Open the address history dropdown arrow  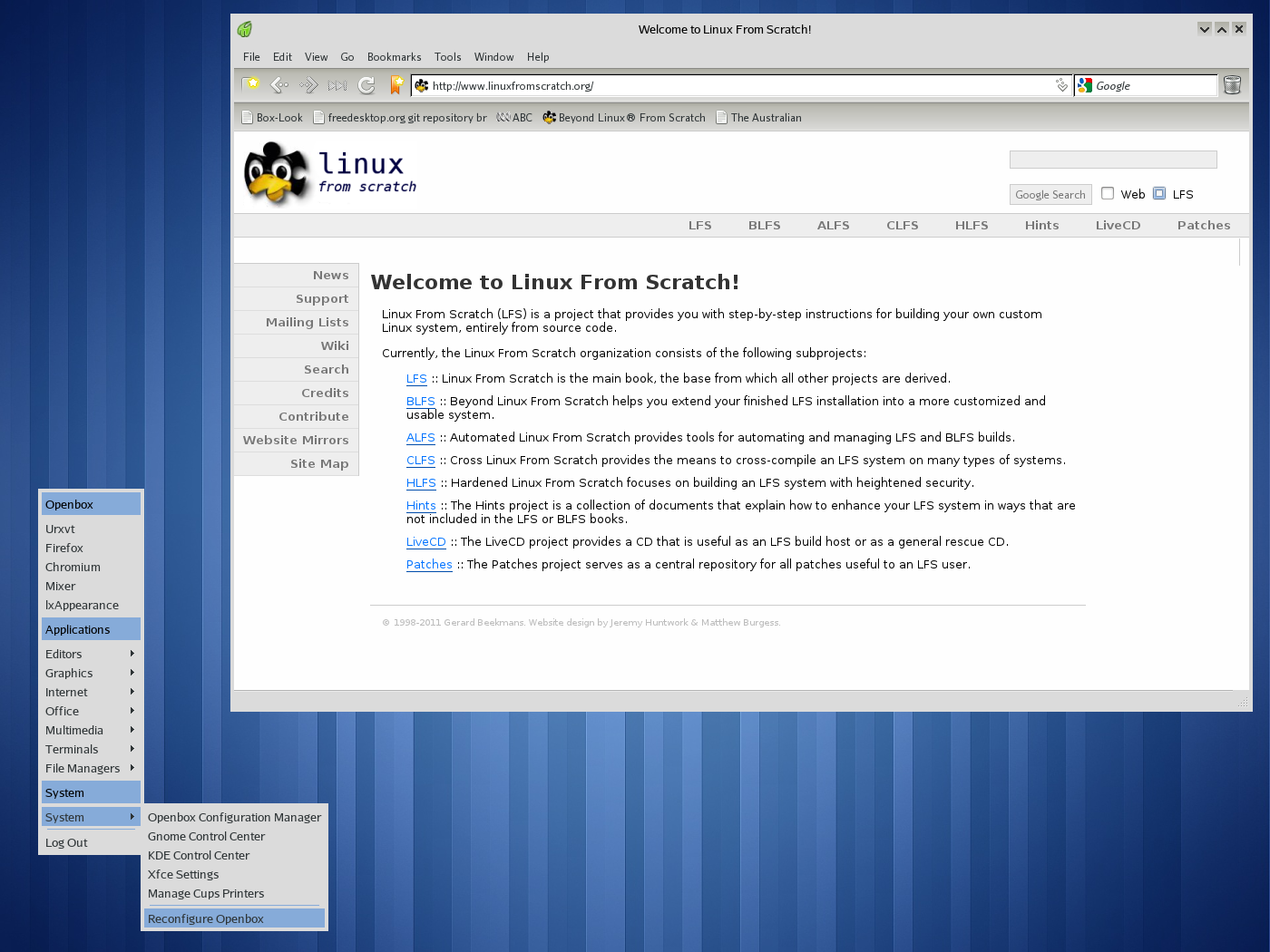tap(1061, 85)
